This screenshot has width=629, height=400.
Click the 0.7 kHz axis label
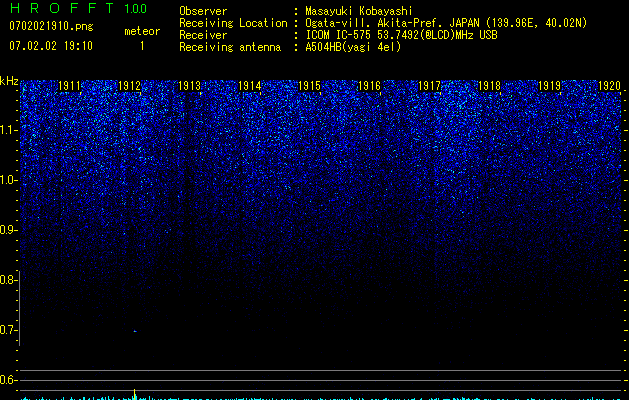(8, 330)
